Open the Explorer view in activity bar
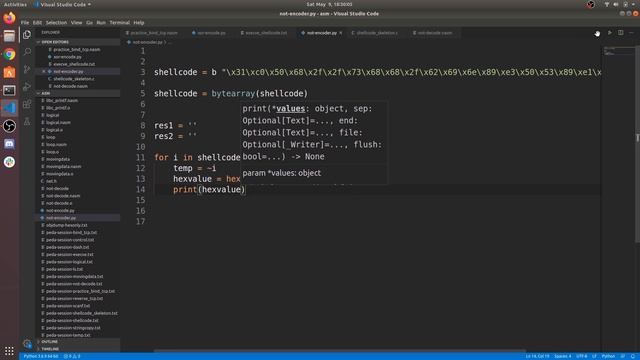 (27, 35)
